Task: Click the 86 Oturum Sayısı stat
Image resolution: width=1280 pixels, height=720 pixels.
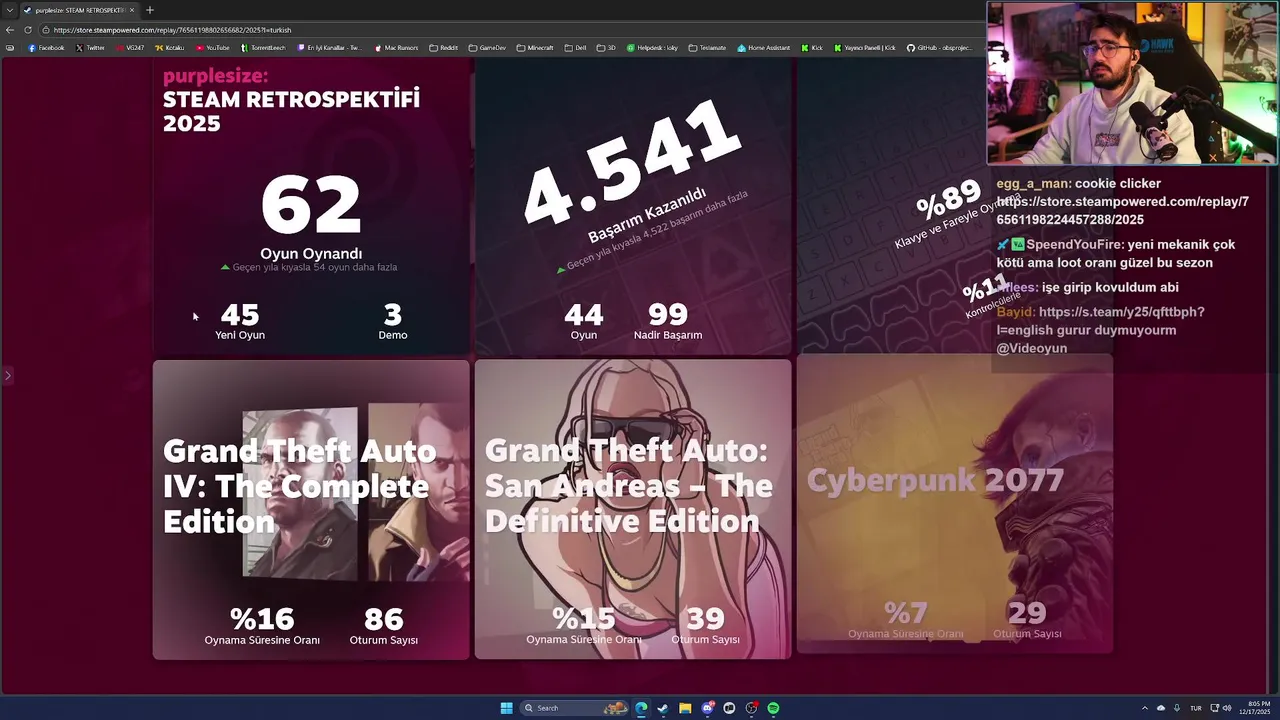Action: [384, 627]
